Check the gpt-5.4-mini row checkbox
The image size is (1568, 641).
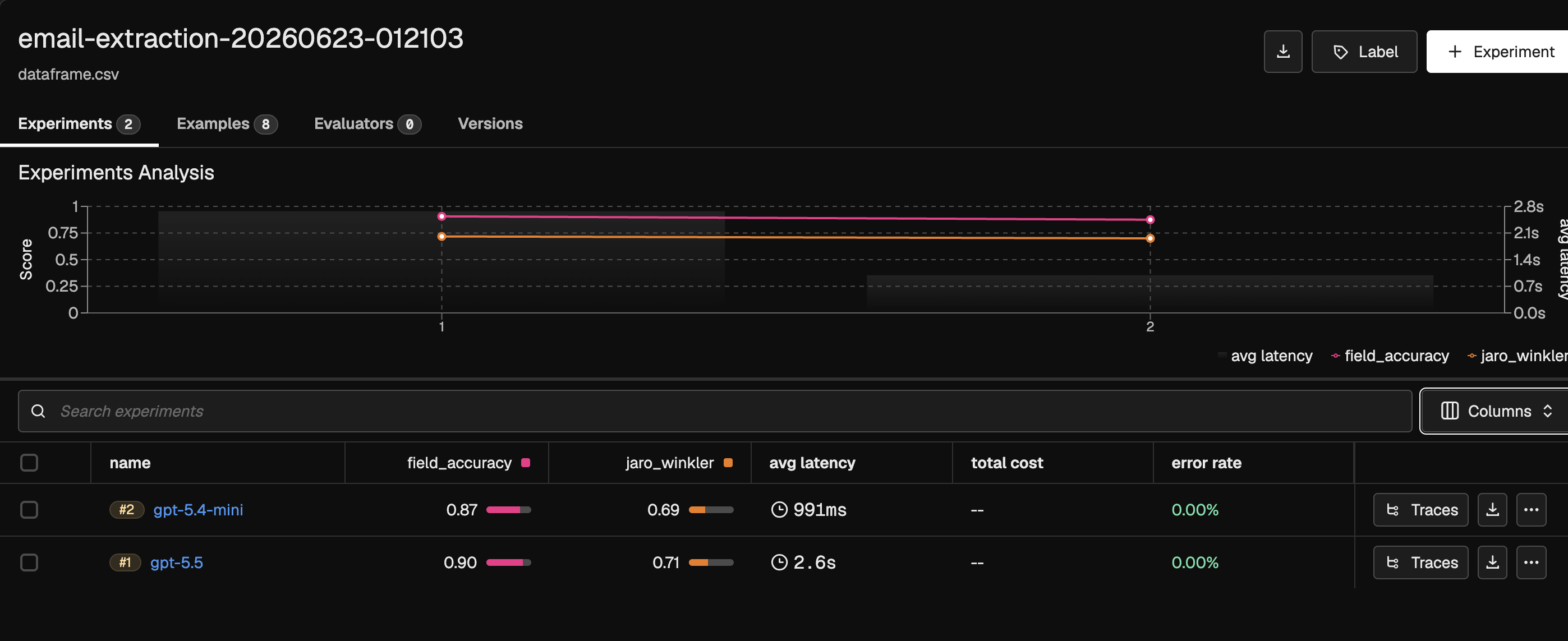[x=29, y=510]
